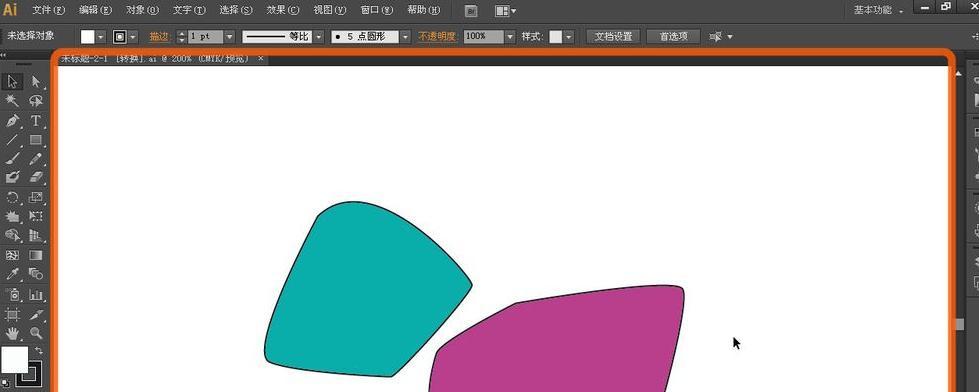This screenshot has height=392, width=979.
Task: Choose the Blob Brush tool
Action: (12, 177)
